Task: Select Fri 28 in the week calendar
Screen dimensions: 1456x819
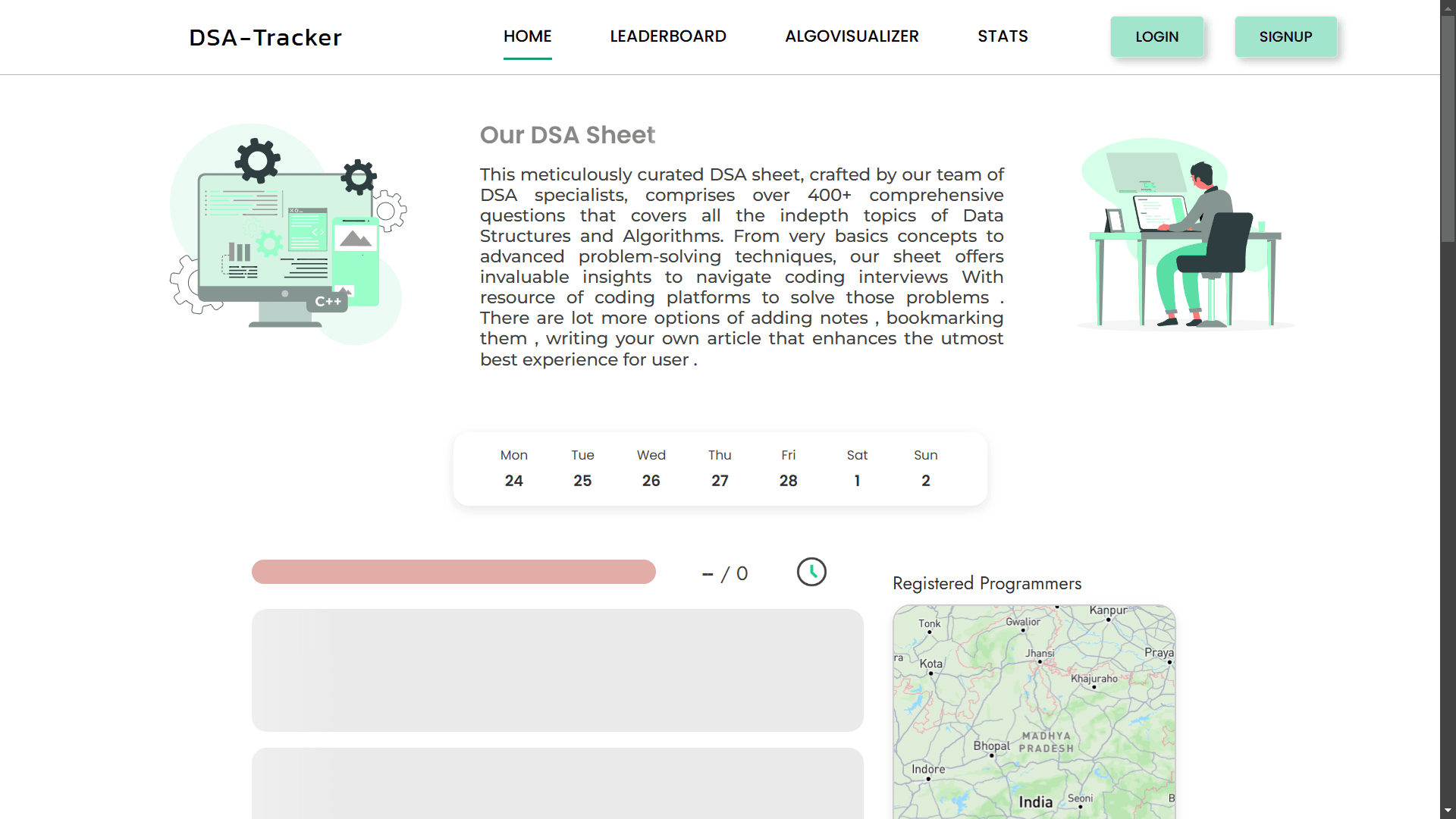Action: (x=789, y=469)
